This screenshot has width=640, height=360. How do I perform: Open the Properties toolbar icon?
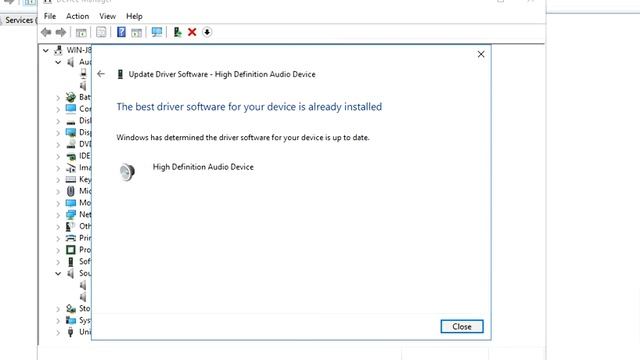click(x=101, y=32)
